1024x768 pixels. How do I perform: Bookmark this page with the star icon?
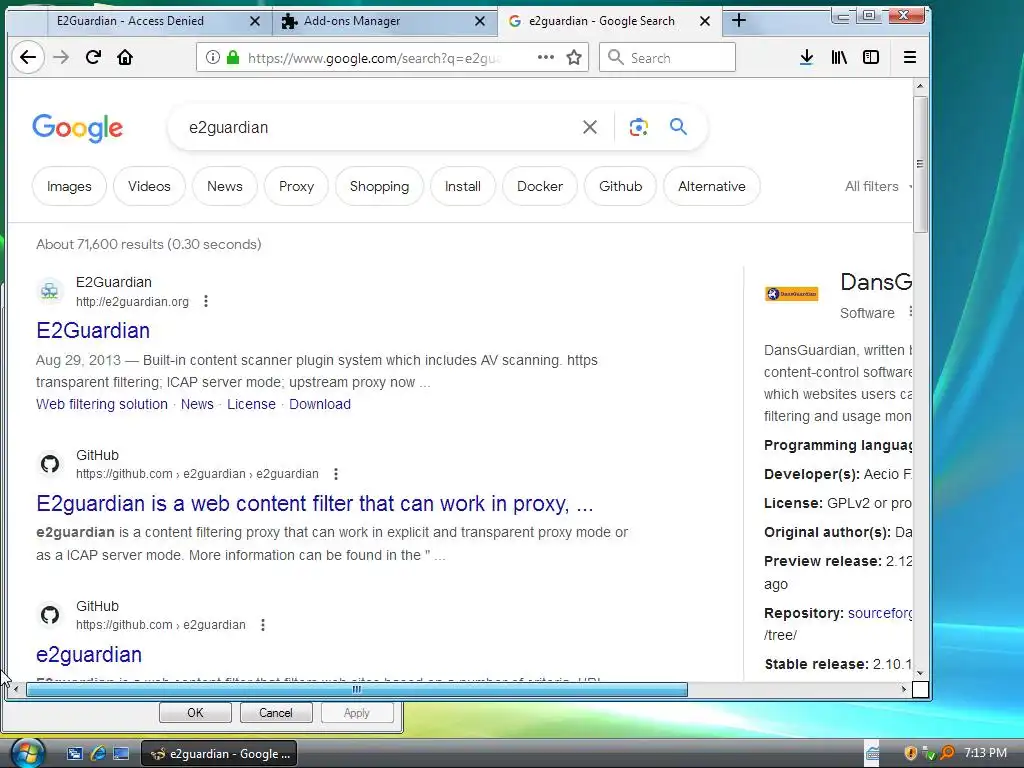point(573,57)
